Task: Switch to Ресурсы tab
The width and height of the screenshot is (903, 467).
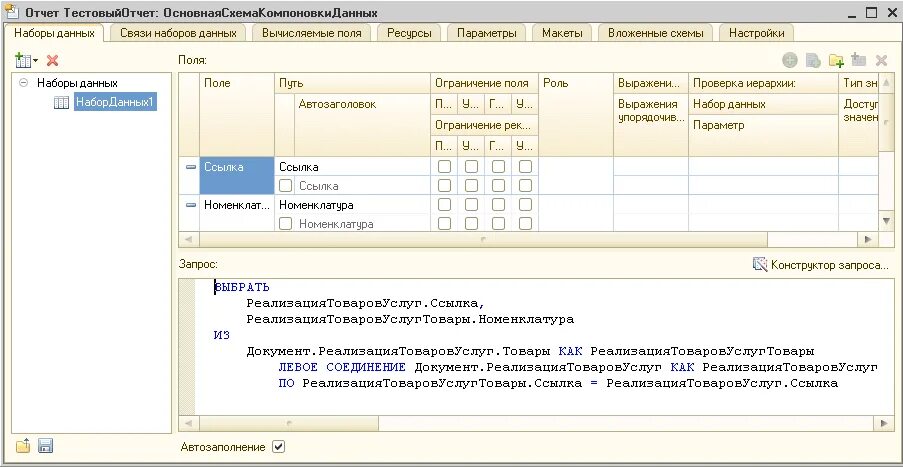Action: 409,33
